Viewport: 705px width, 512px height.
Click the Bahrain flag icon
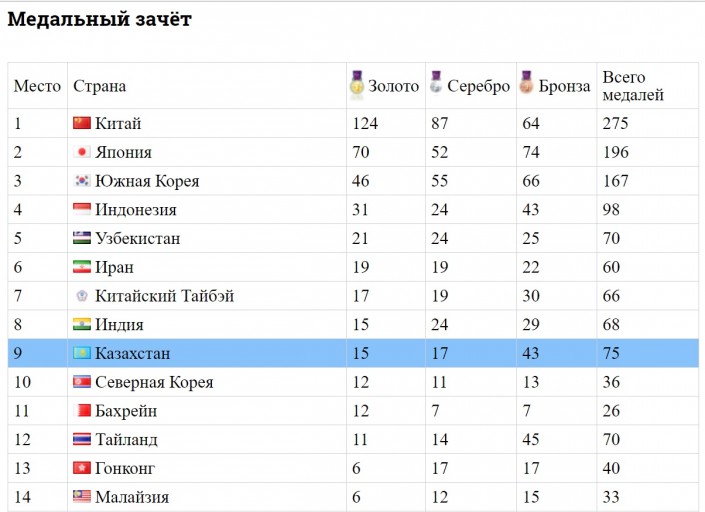(82, 411)
